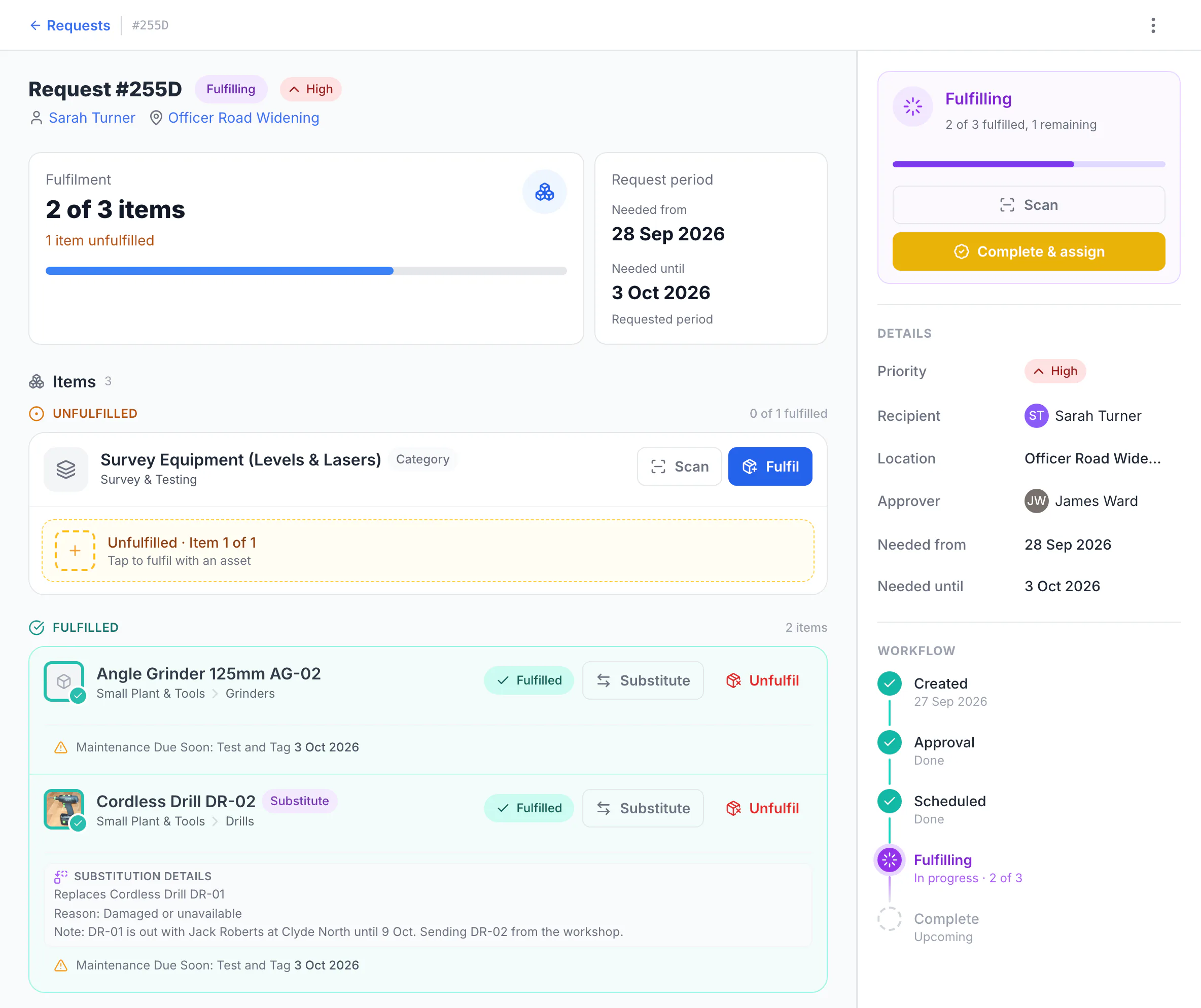Viewport: 1201px width, 1008px height.
Task: Click Complete & assign button
Action: pos(1028,251)
